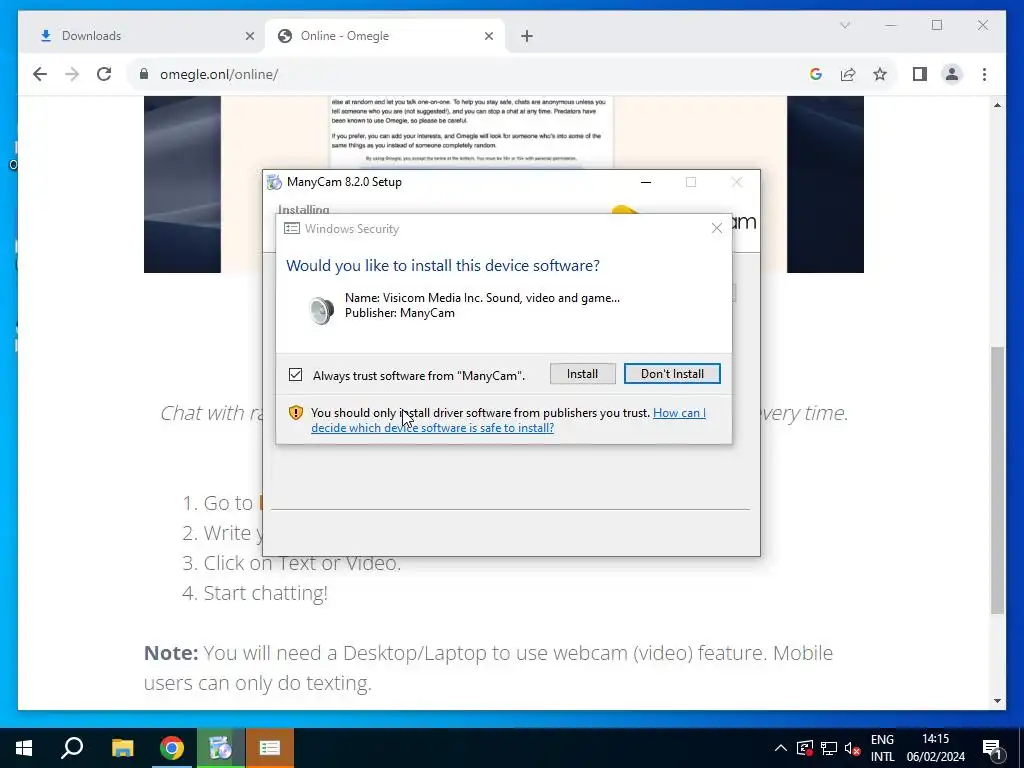1024x768 pixels.
Task: Click the network tray icon
Action: [x=828, y=748]
